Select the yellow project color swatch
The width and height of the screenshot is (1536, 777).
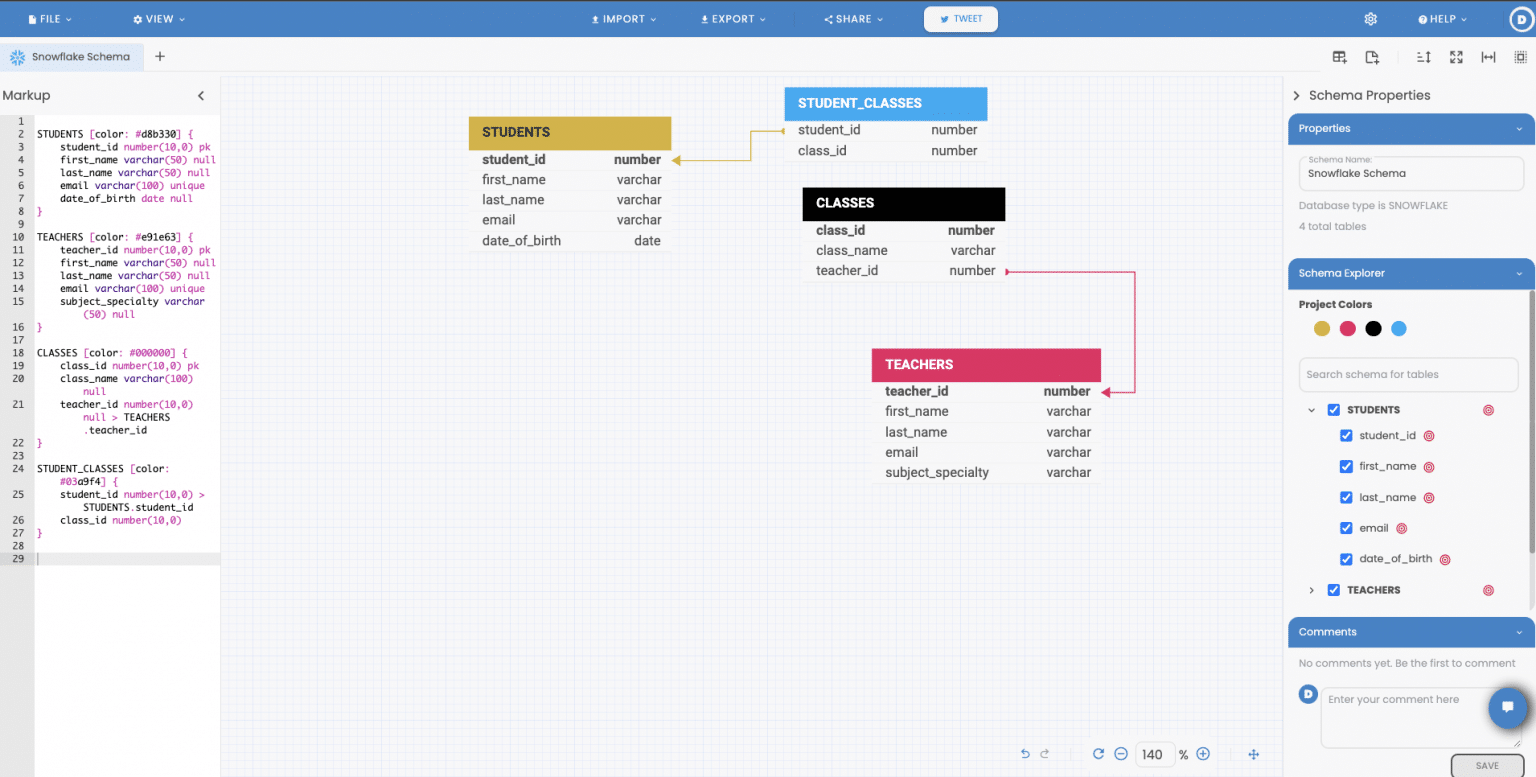[1322, 329]
